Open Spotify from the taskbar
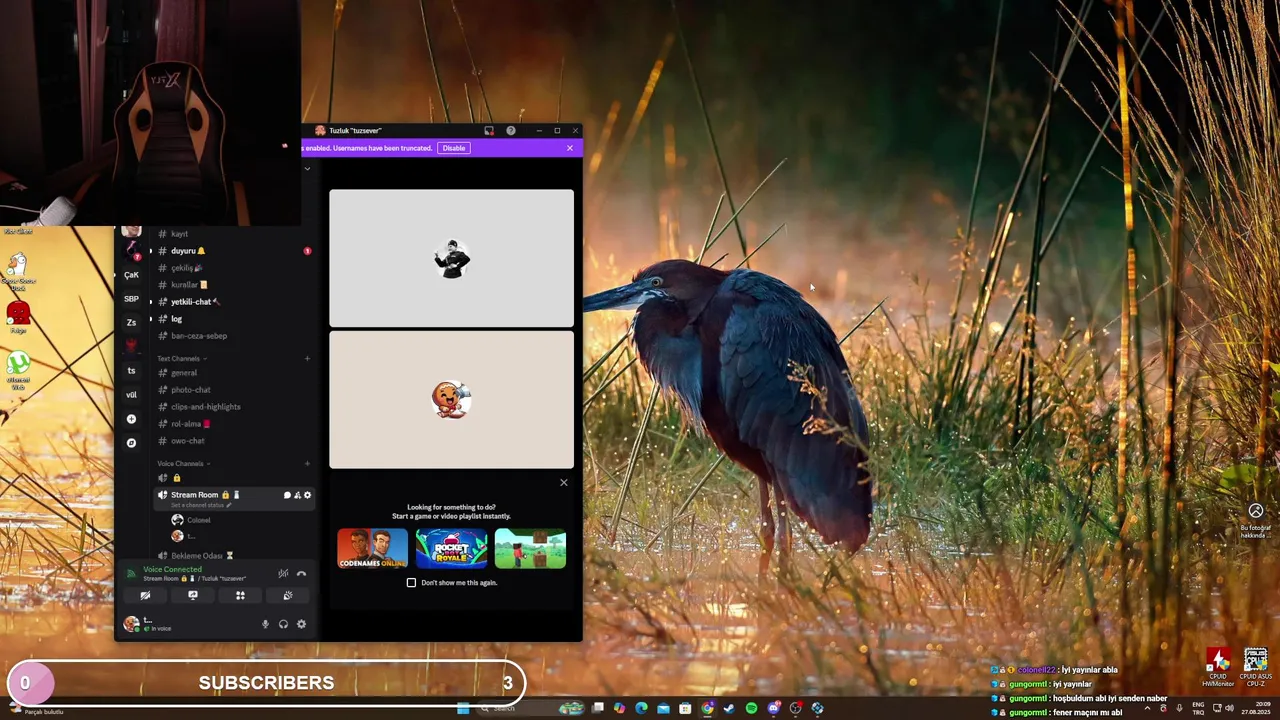The height and width of the screenshot is (720, 1280). 751,708
